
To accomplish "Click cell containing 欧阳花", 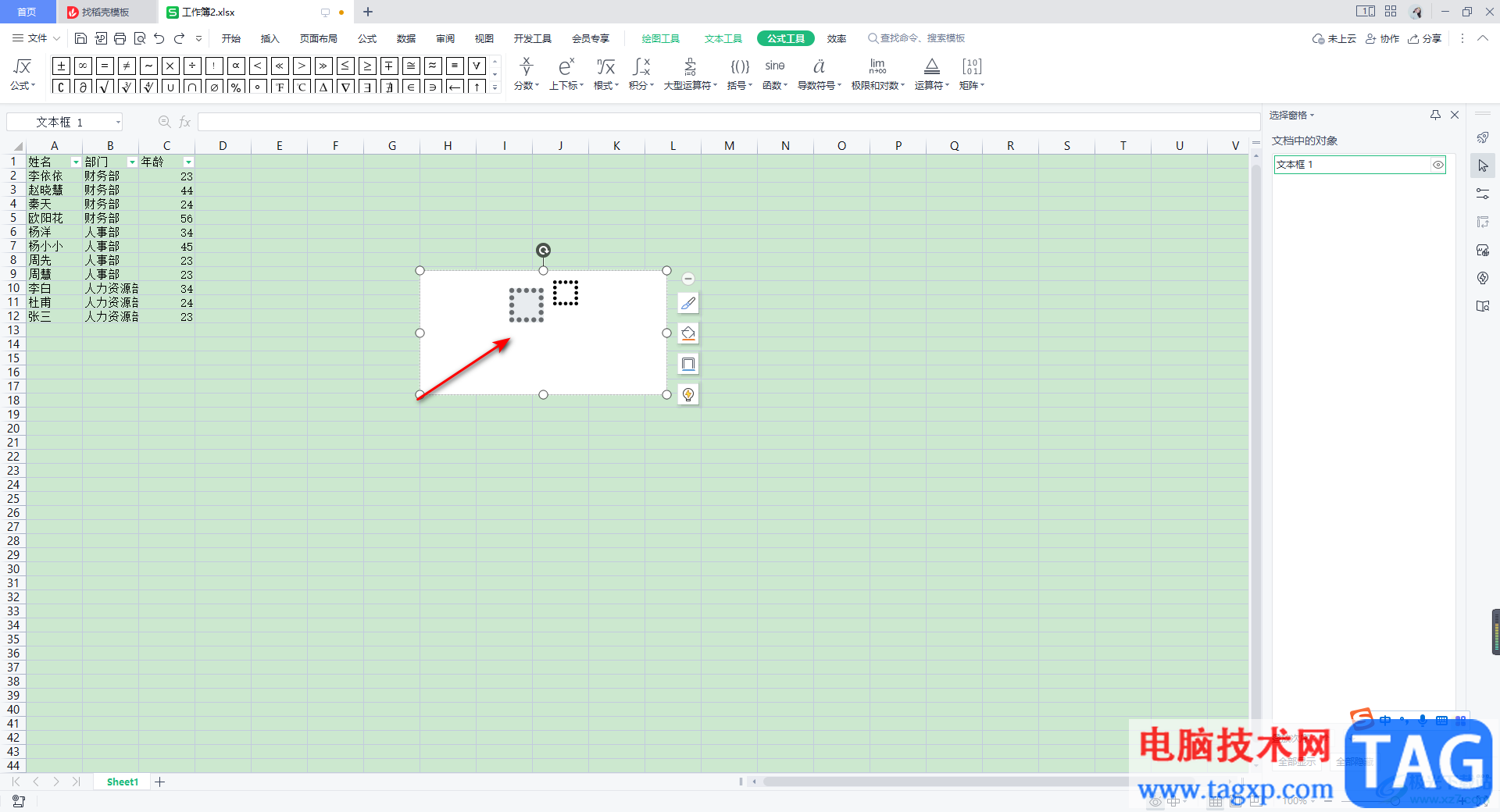I will [x=55, y=219].
